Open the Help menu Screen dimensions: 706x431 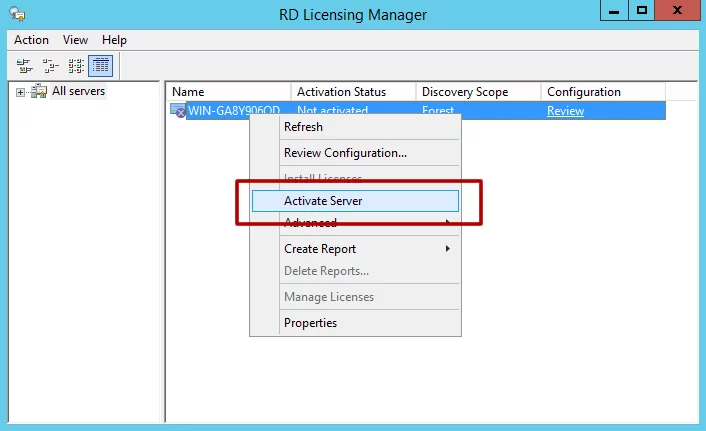[x=114, y=40]
